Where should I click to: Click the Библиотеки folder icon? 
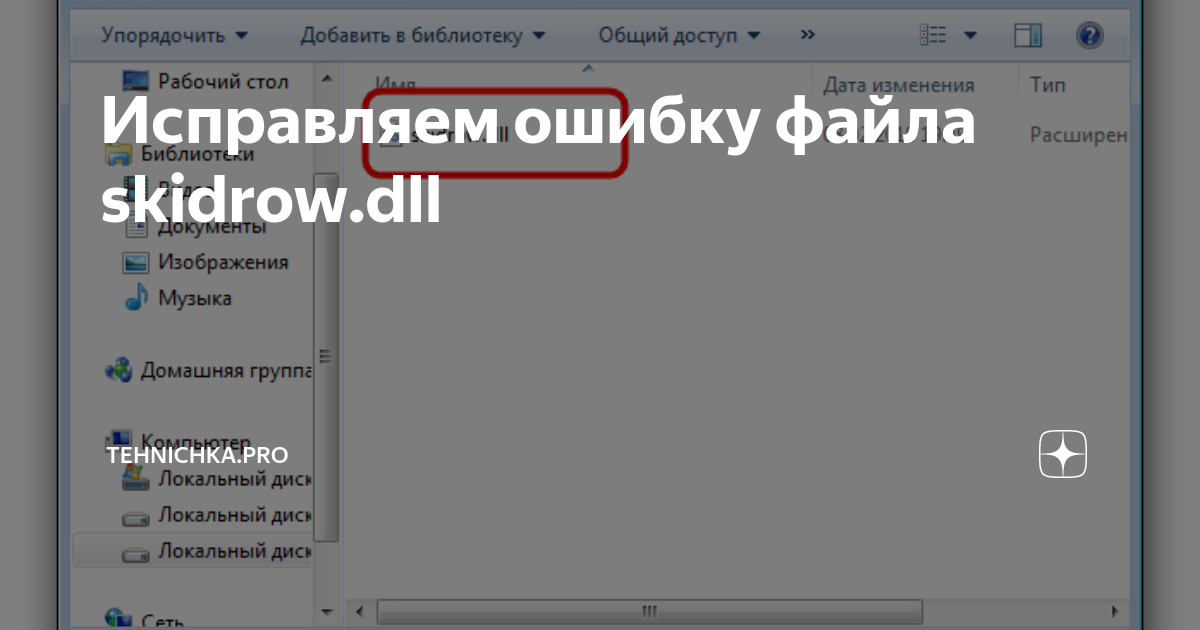point(118,154)
